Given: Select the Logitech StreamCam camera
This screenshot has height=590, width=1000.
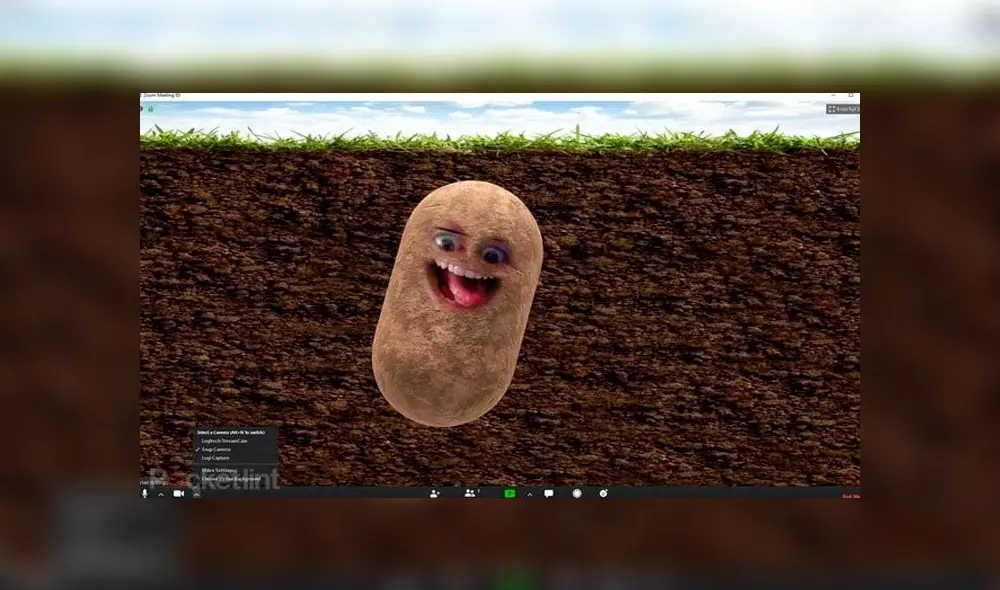Looking at the screenshot, I should pos(225,441).
